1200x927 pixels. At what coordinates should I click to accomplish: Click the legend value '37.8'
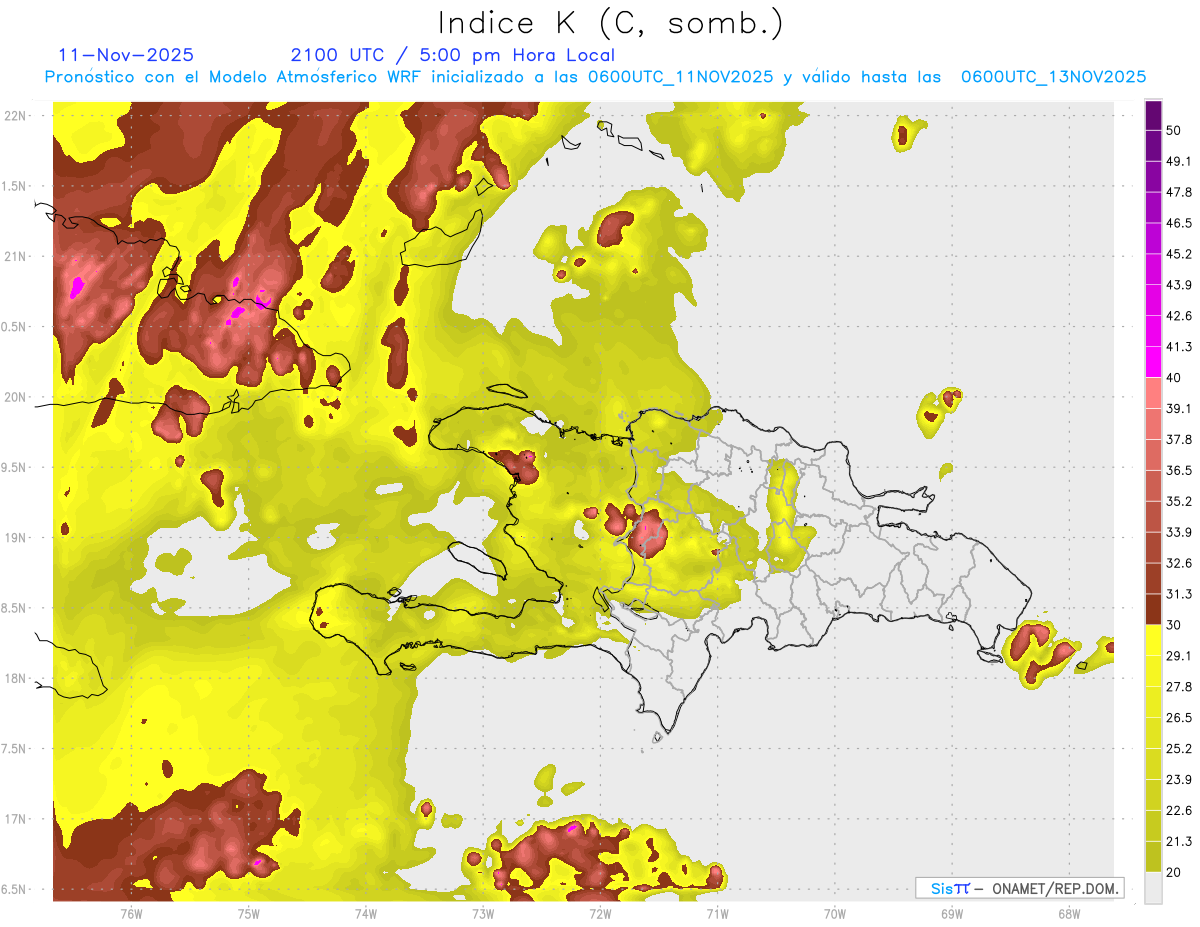[1179, 440]
